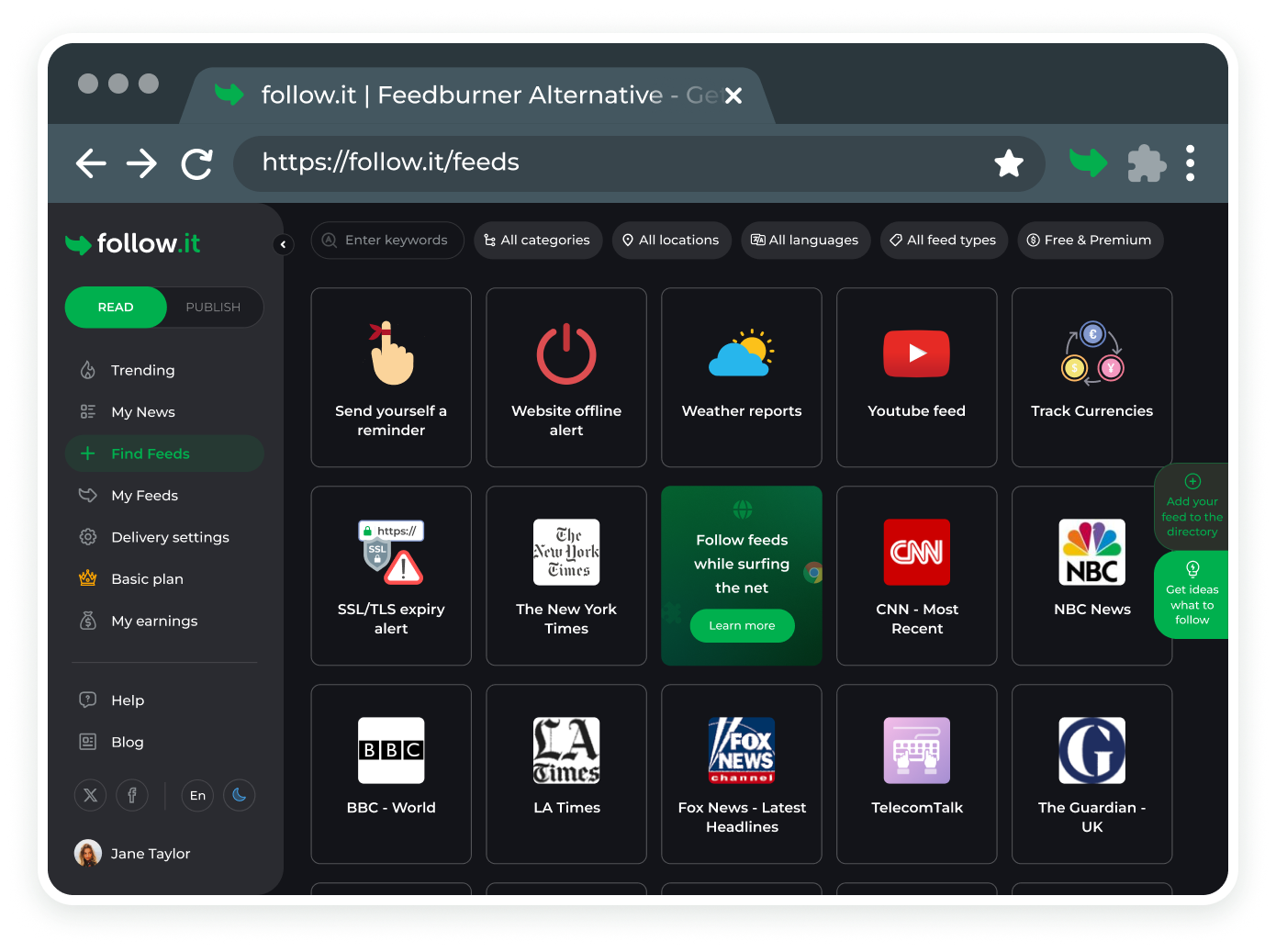The image size is (1276, 952).
Task: Select the Website offline alert card
Action: coord(566,377)
